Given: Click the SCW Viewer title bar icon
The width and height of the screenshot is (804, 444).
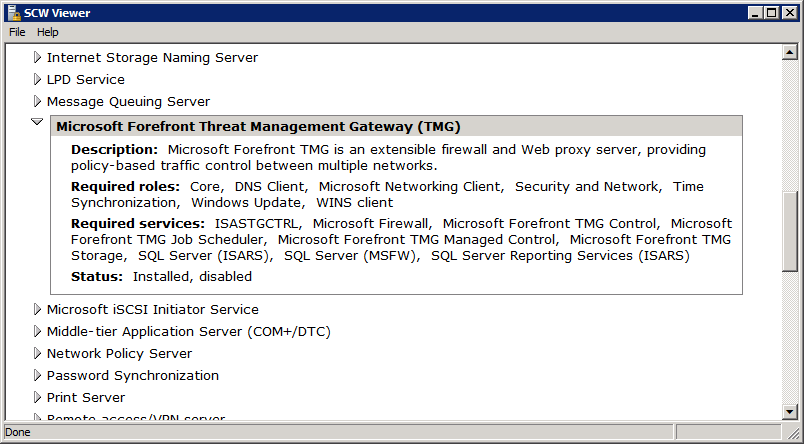Looking at the screenshot, I should click(14, 13).
